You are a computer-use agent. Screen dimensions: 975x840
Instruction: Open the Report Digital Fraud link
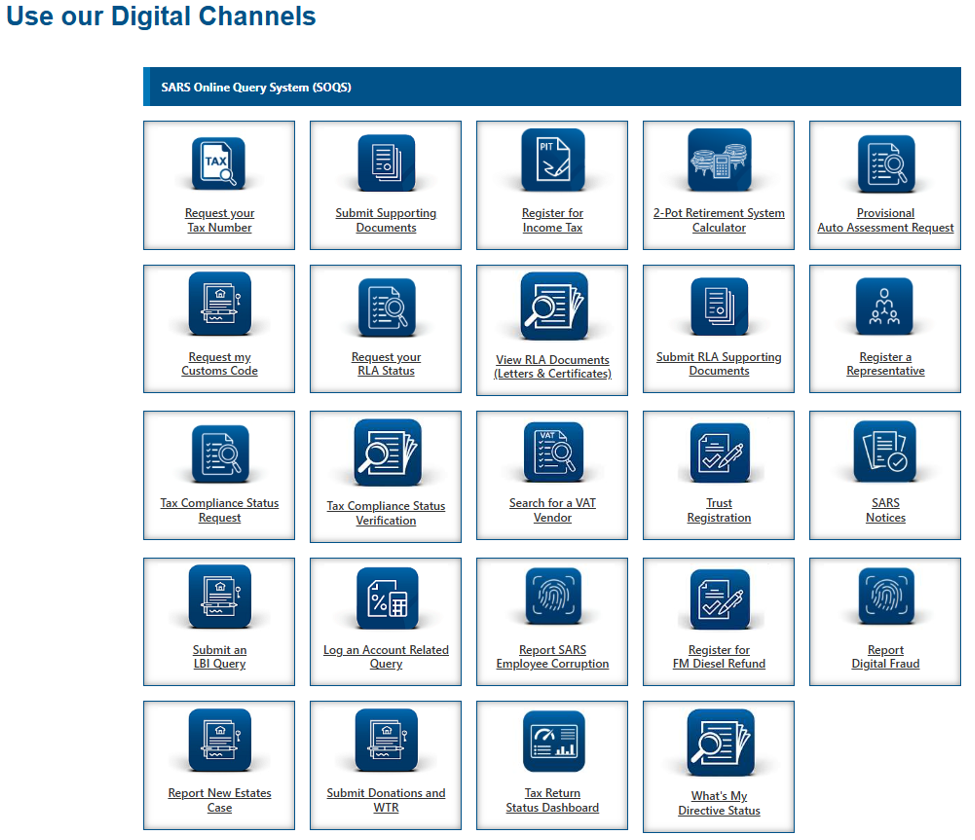pos(885,657)
